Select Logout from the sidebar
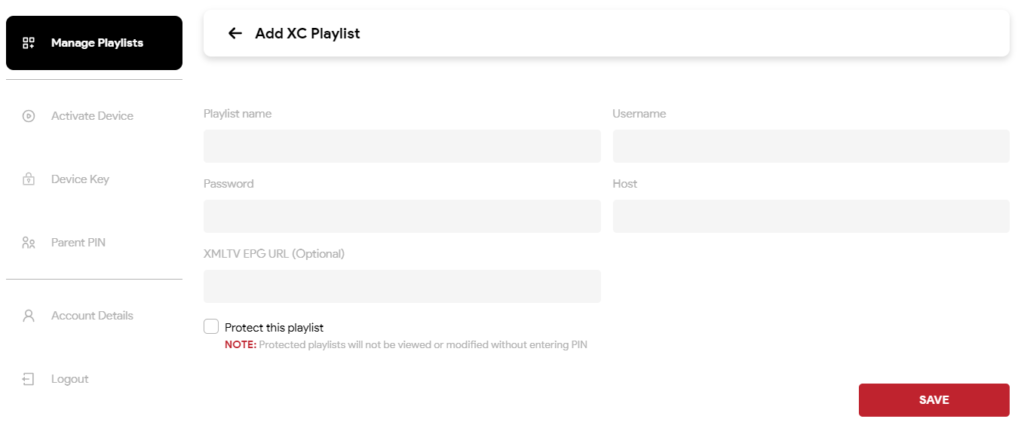 point(70,379)
